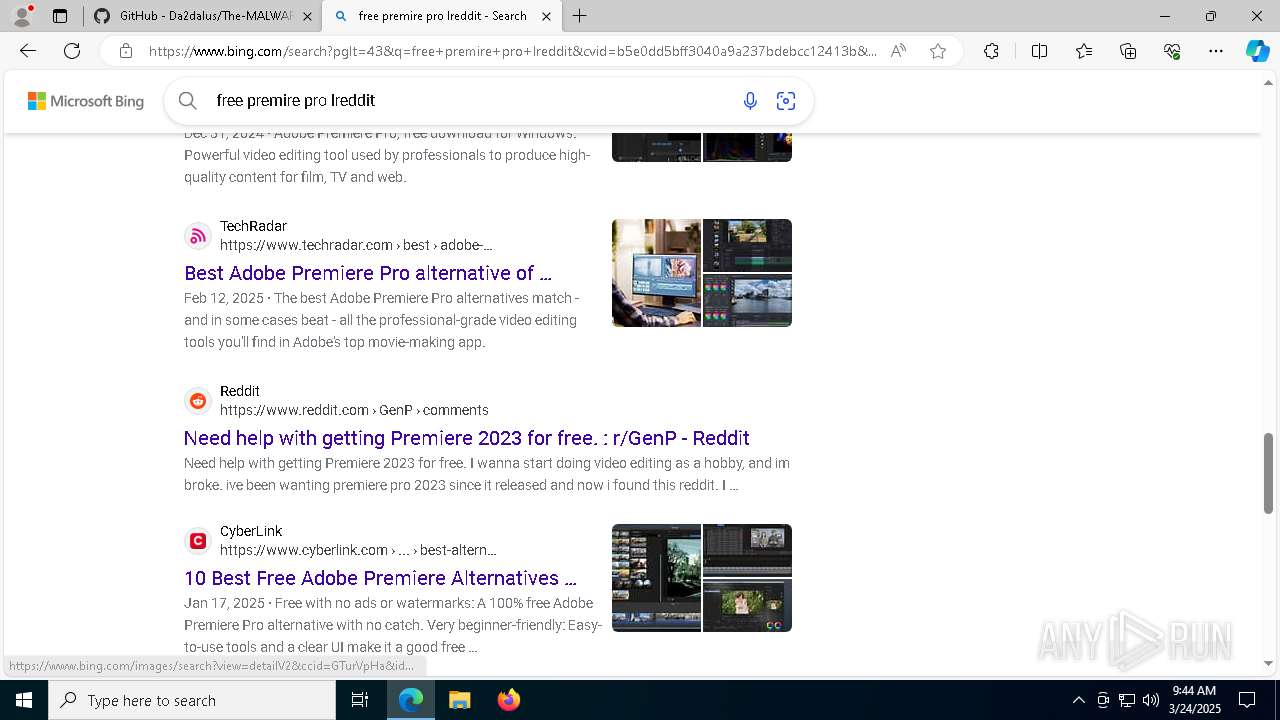
Task: Search by voice microphone icon
Action: (750, 100)
